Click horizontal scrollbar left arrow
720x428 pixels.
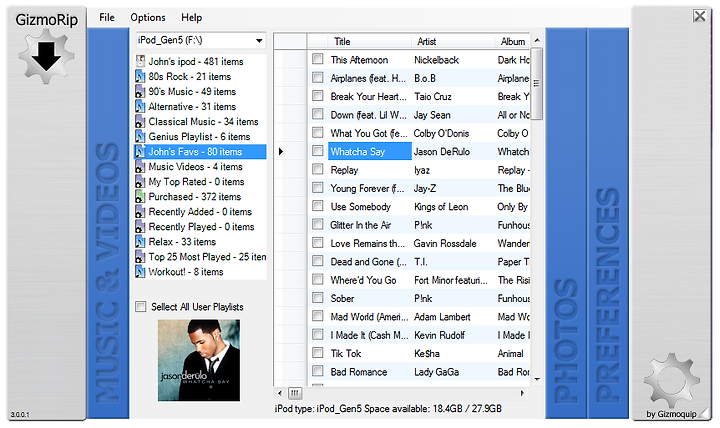click(280, 393)
